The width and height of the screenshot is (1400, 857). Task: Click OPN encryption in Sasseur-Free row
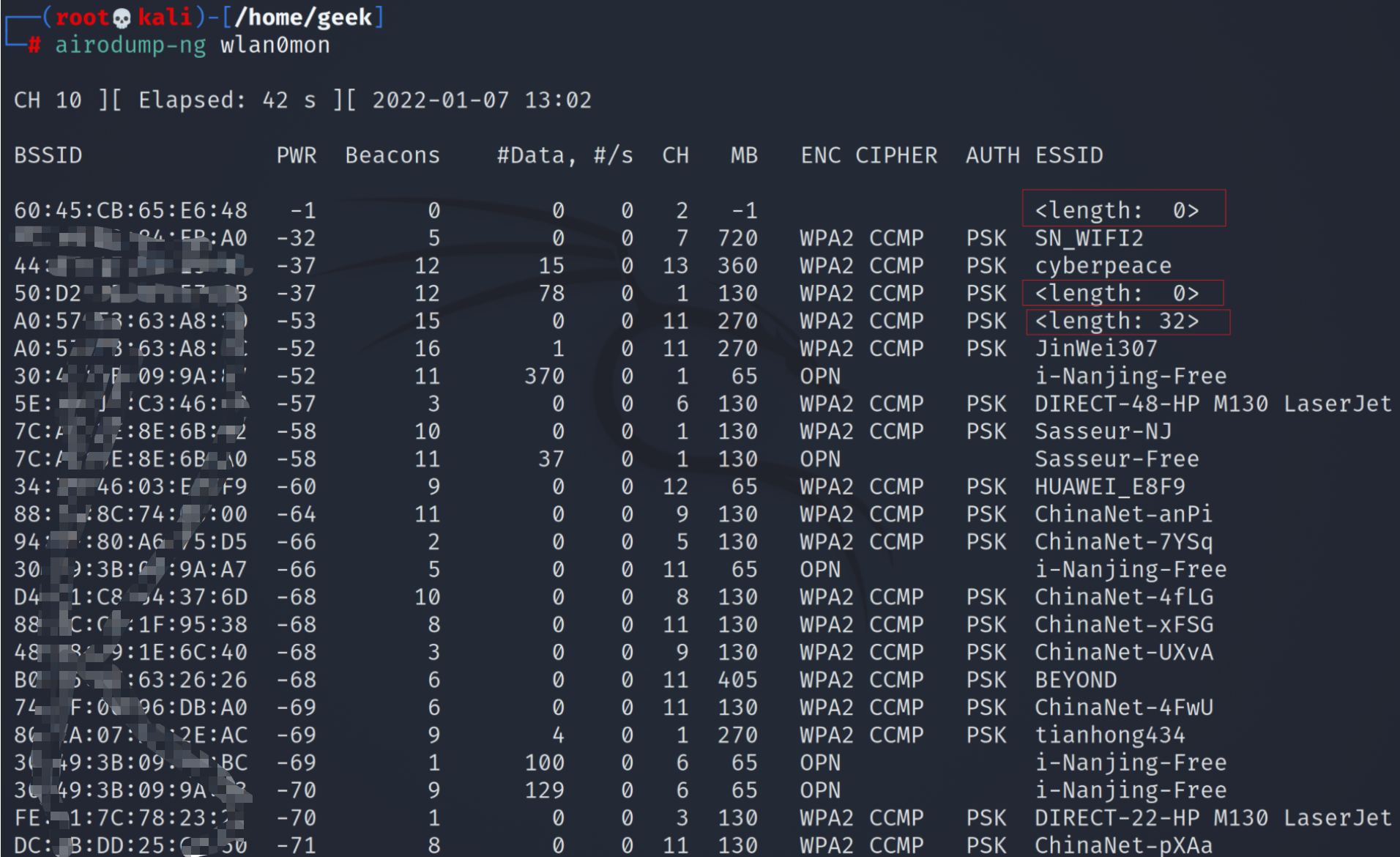click(x=821, y=459)
